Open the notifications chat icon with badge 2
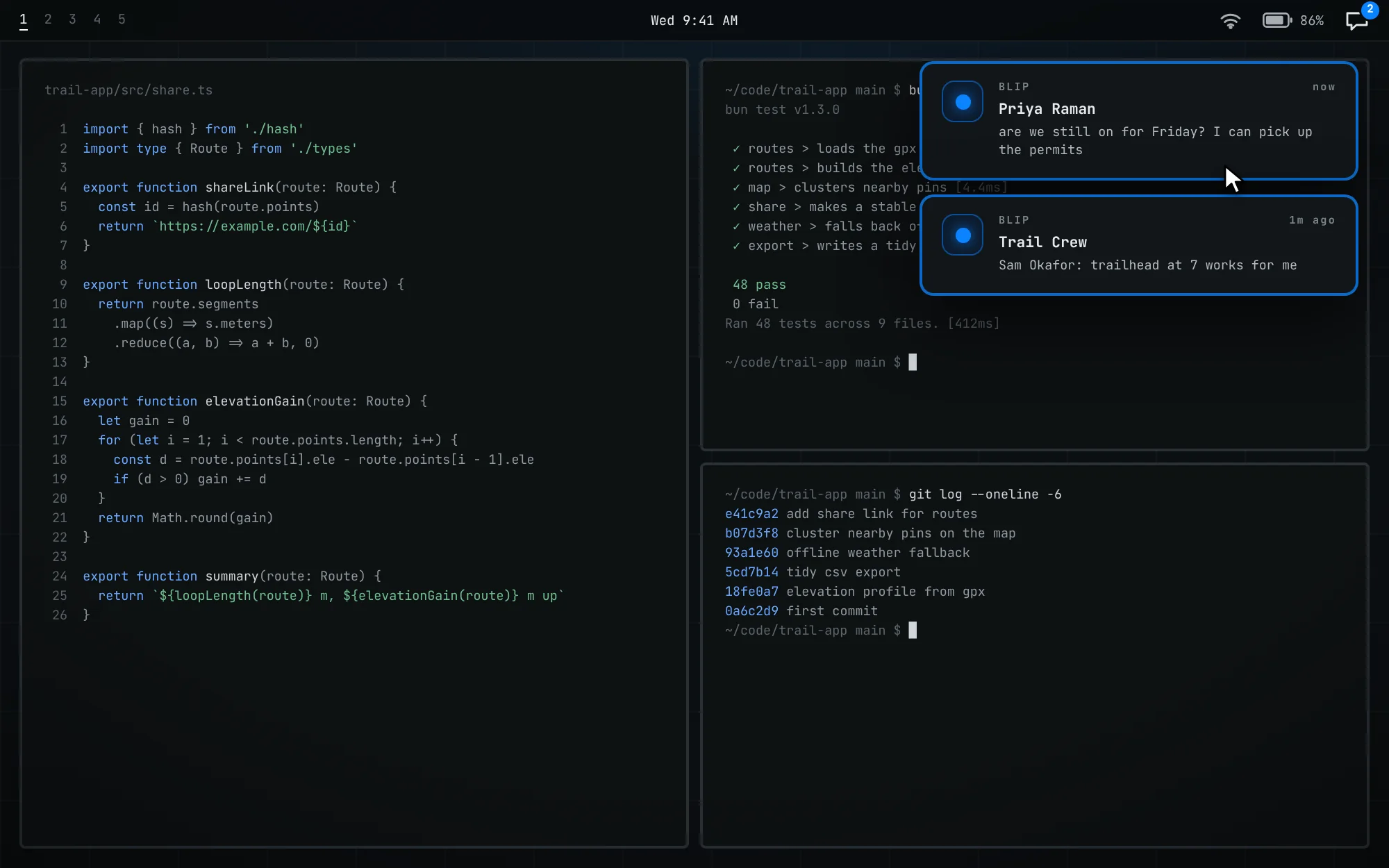 [1357, 21]
